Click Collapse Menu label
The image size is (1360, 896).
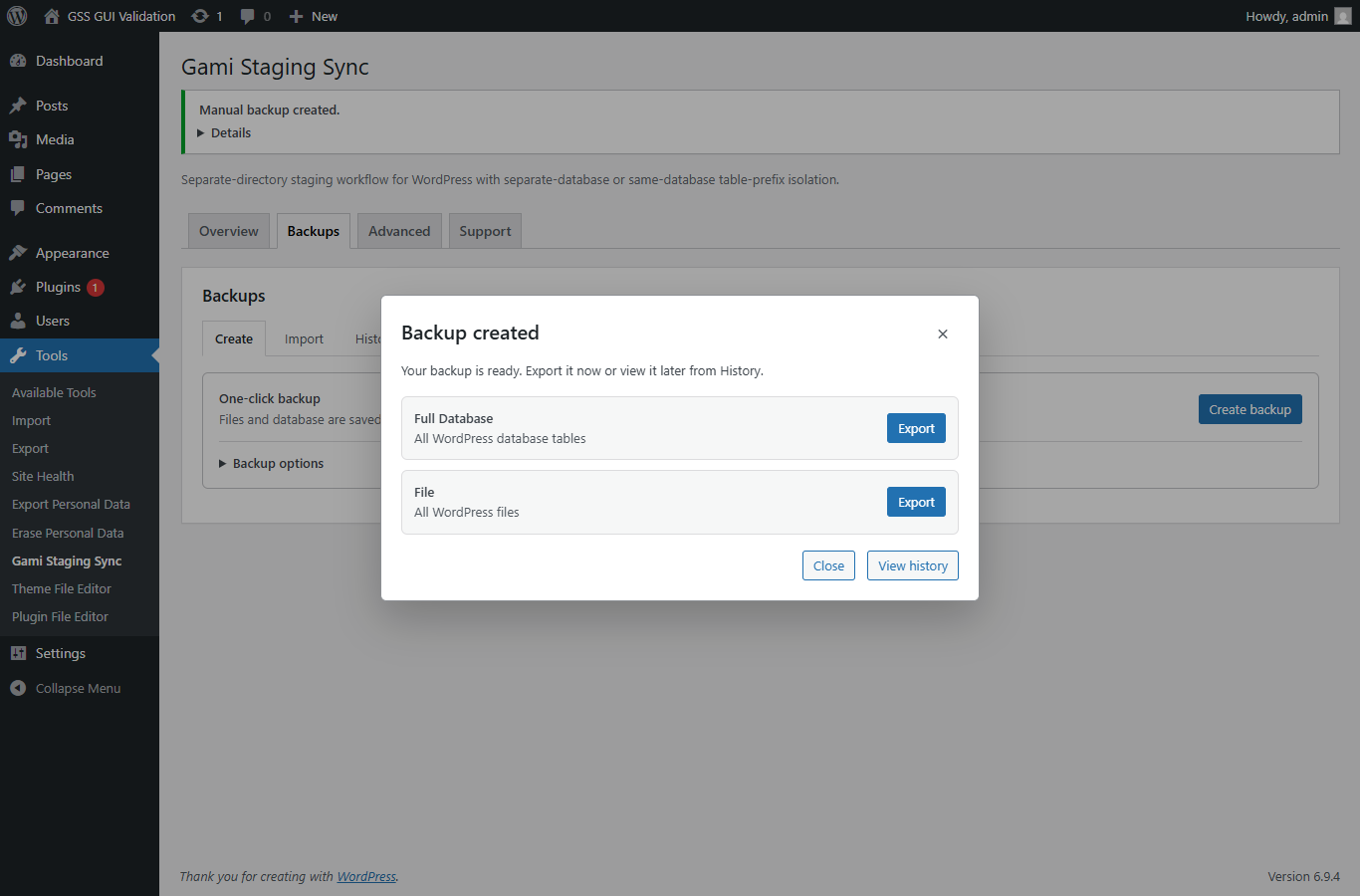pos(78,688)
